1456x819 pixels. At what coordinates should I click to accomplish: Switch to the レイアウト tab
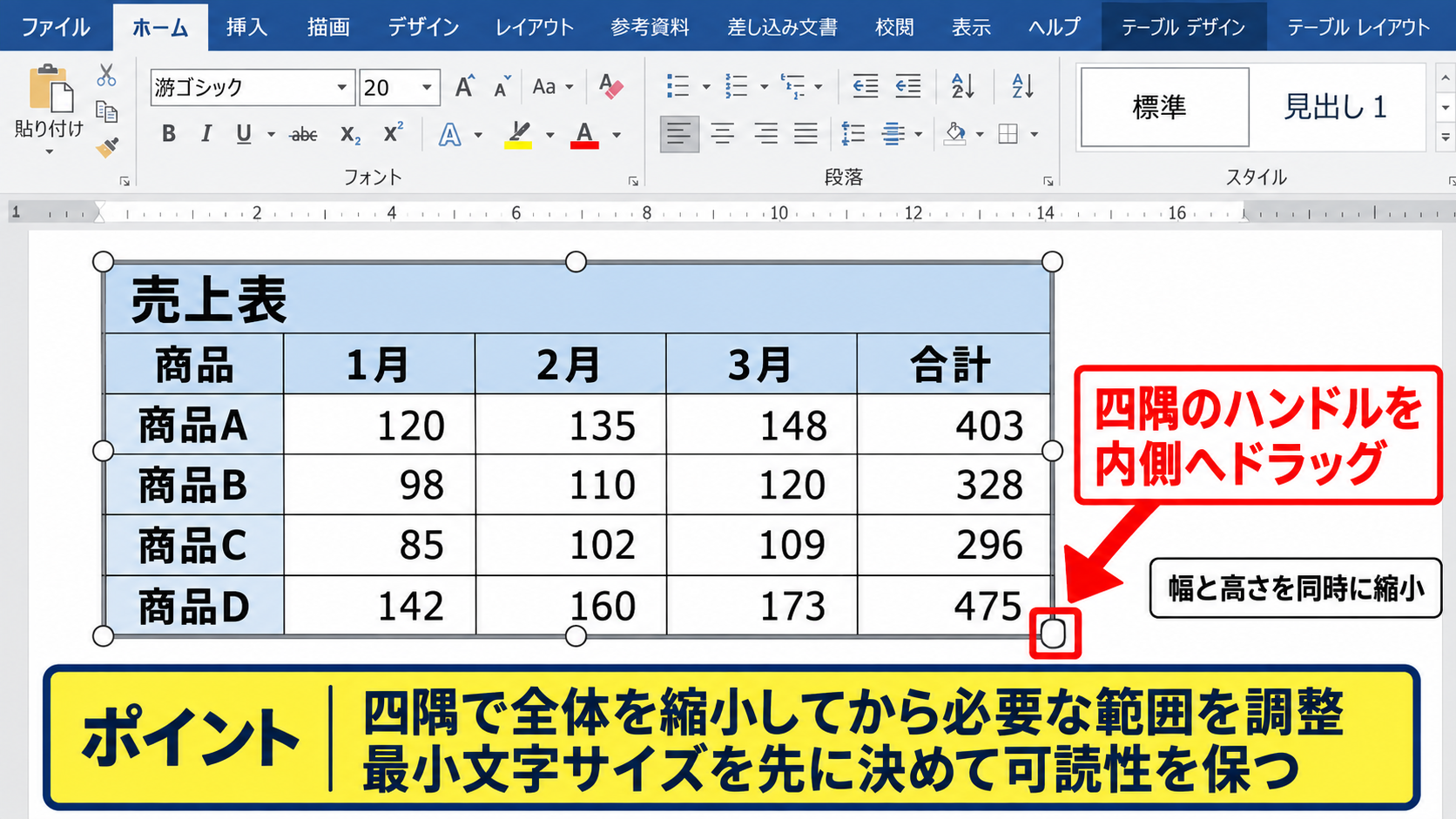pyautogui.click(x=535, y=27)
